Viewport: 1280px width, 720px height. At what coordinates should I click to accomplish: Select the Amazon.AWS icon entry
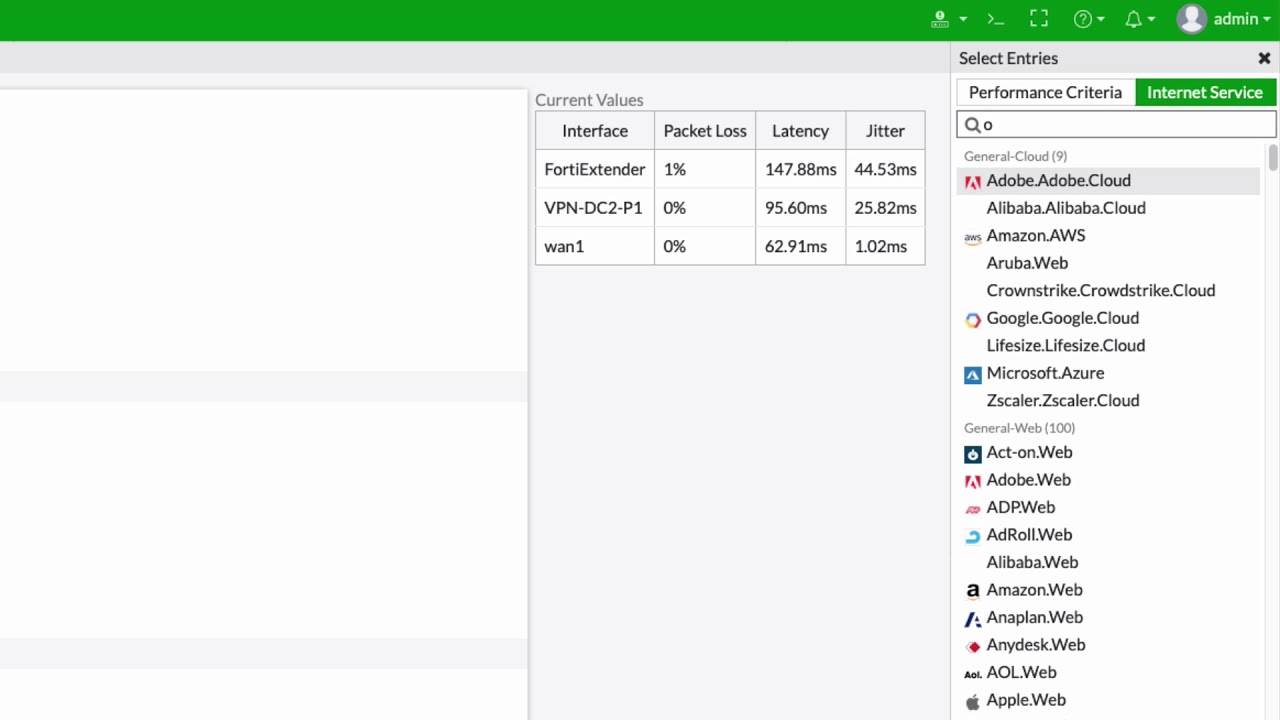(972, 237)
